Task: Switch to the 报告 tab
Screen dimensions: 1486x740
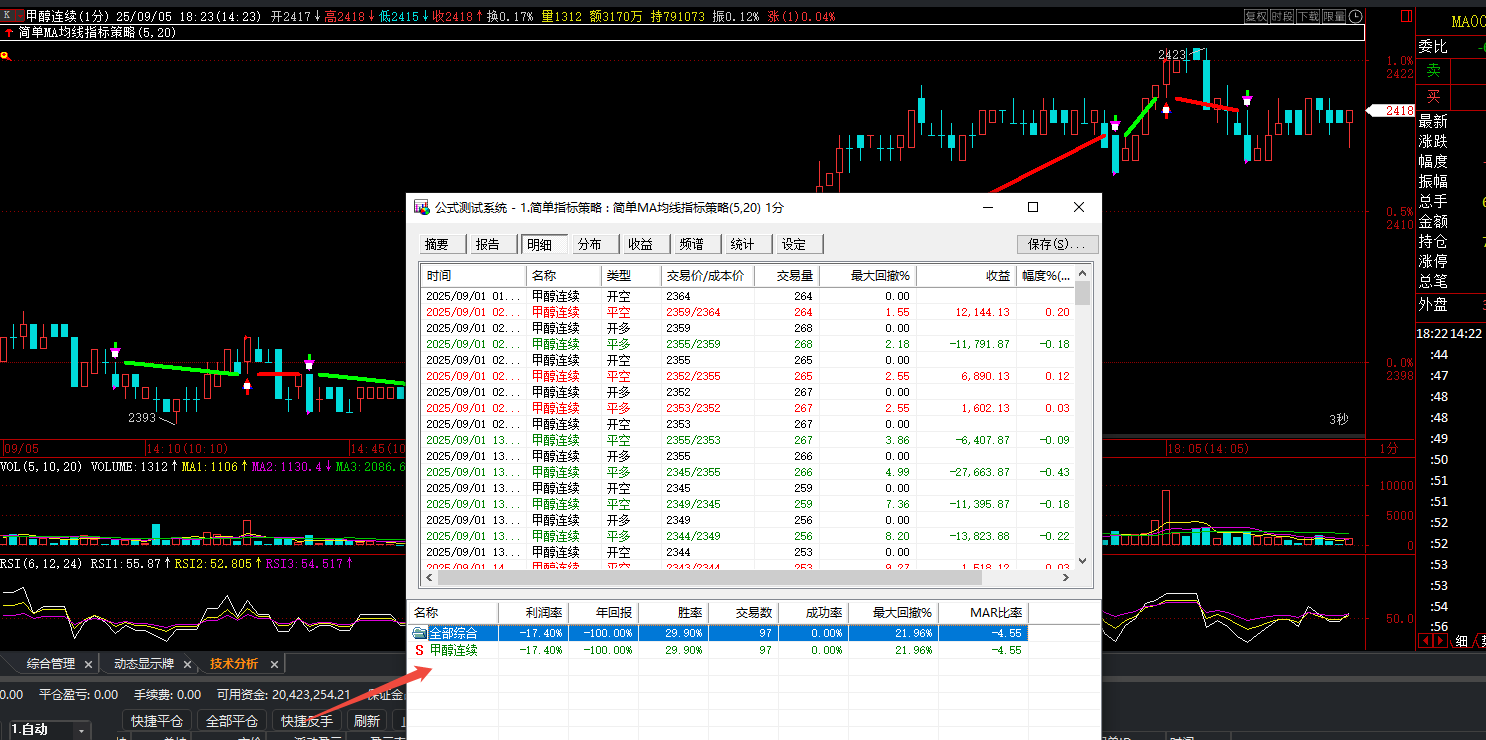Action: (488, 244)
